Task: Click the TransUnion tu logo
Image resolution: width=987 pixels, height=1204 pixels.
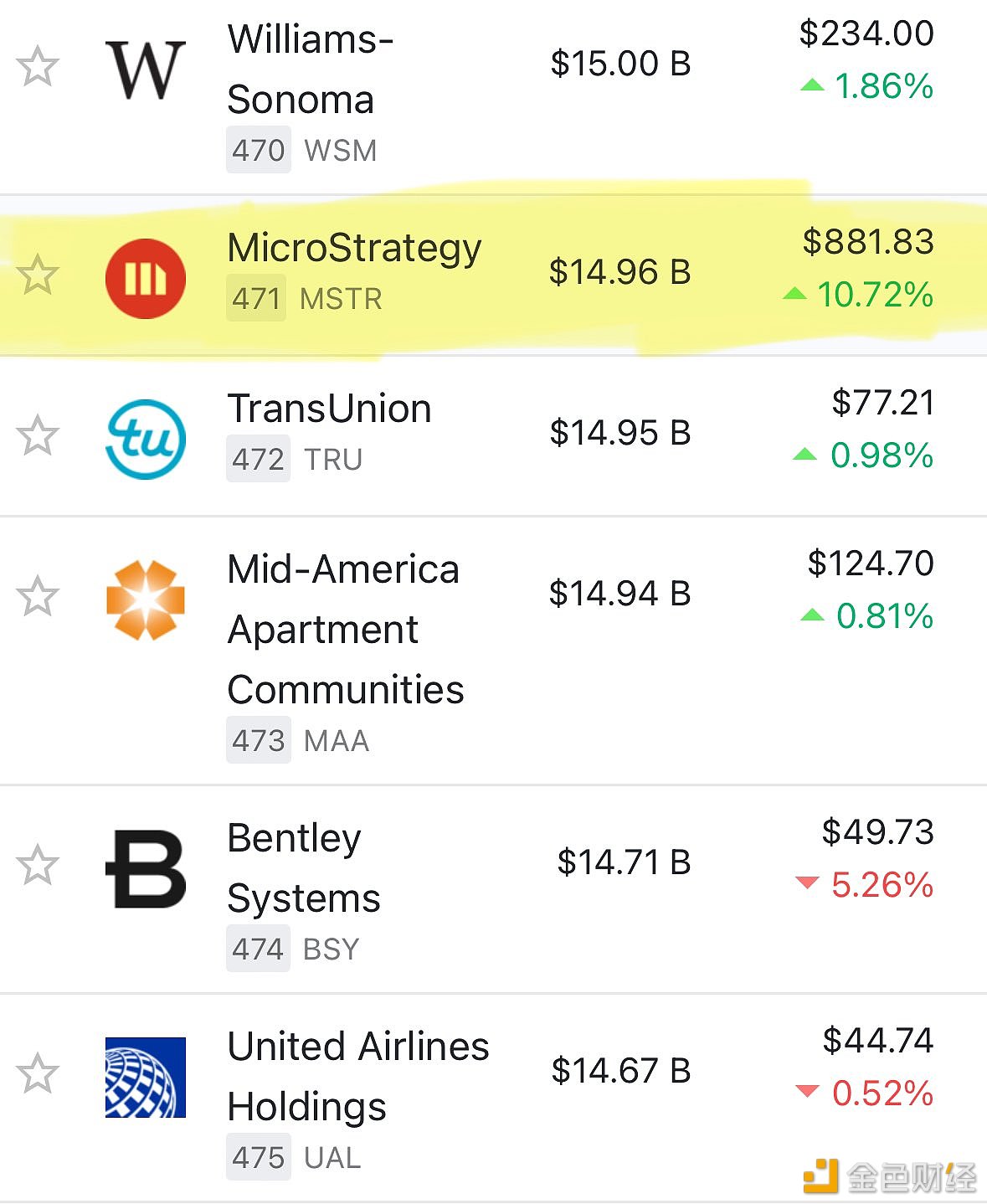Action: (x=146, y=440)
